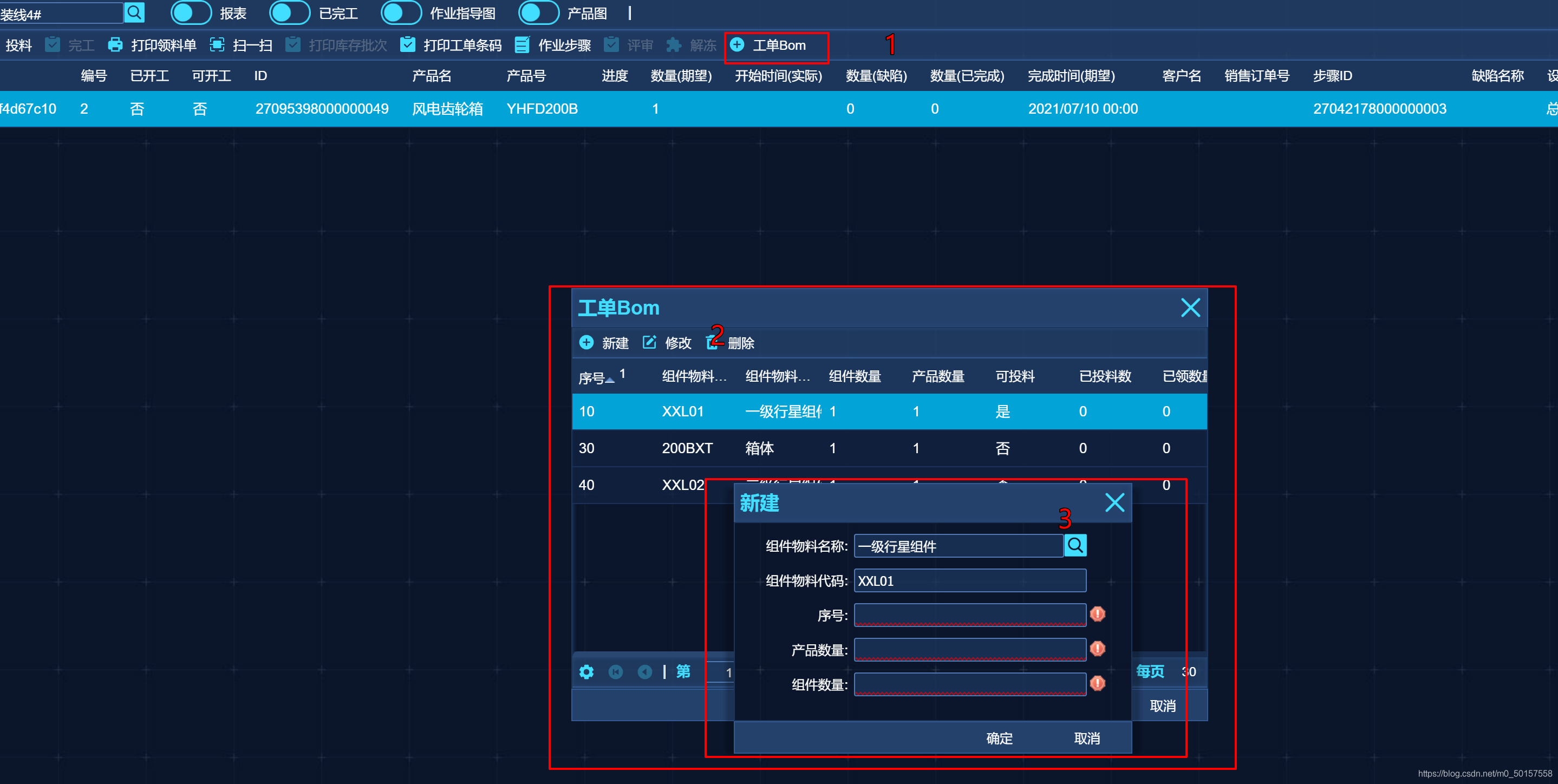The width and height of the screenshot is (1558, 784).
Task: Click the 评审 icon
Action: 611,45
